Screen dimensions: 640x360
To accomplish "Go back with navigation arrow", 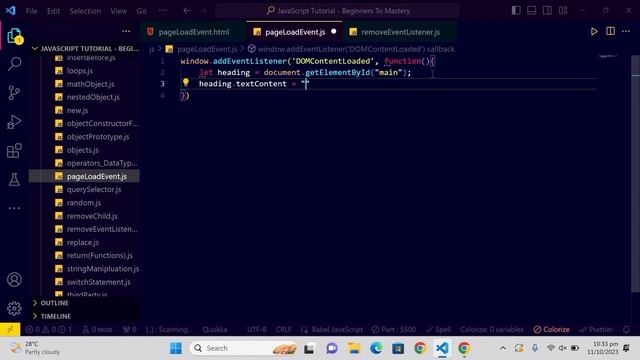I will [187, 11].
